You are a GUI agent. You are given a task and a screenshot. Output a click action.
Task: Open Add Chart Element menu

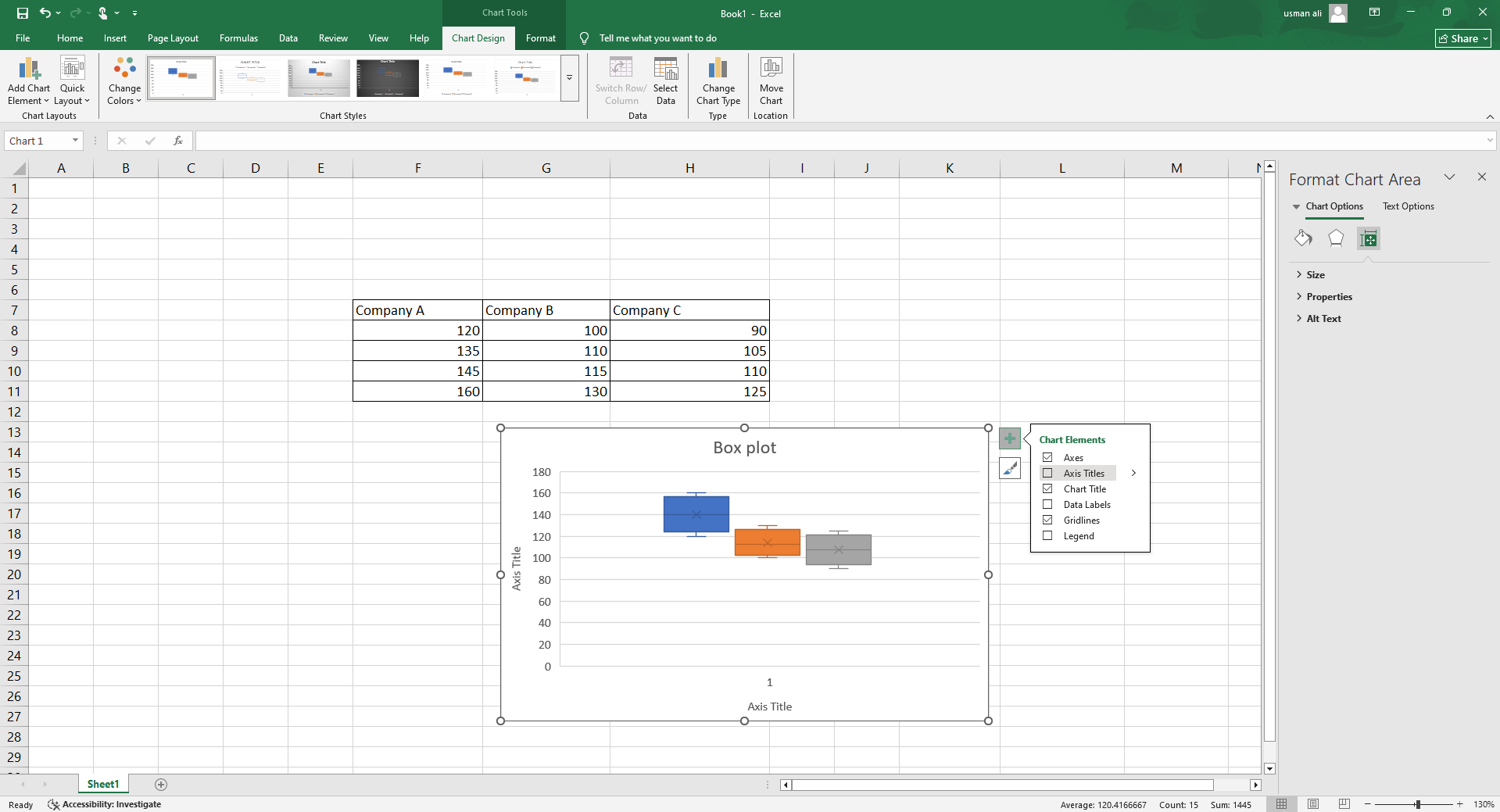(29, 81)
